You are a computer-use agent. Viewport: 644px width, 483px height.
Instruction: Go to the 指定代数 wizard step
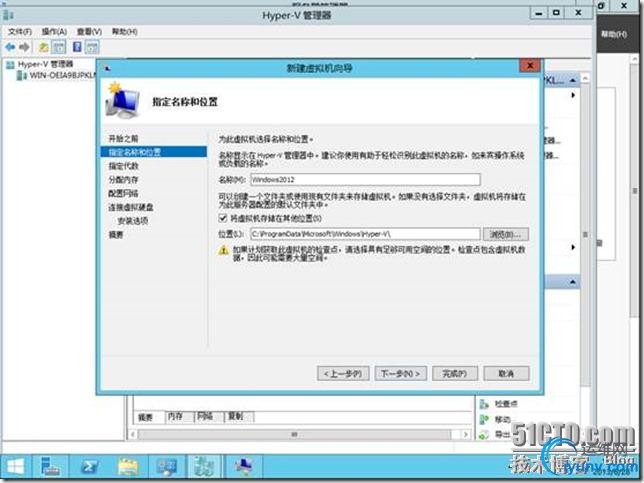click(x=123, y=166)
